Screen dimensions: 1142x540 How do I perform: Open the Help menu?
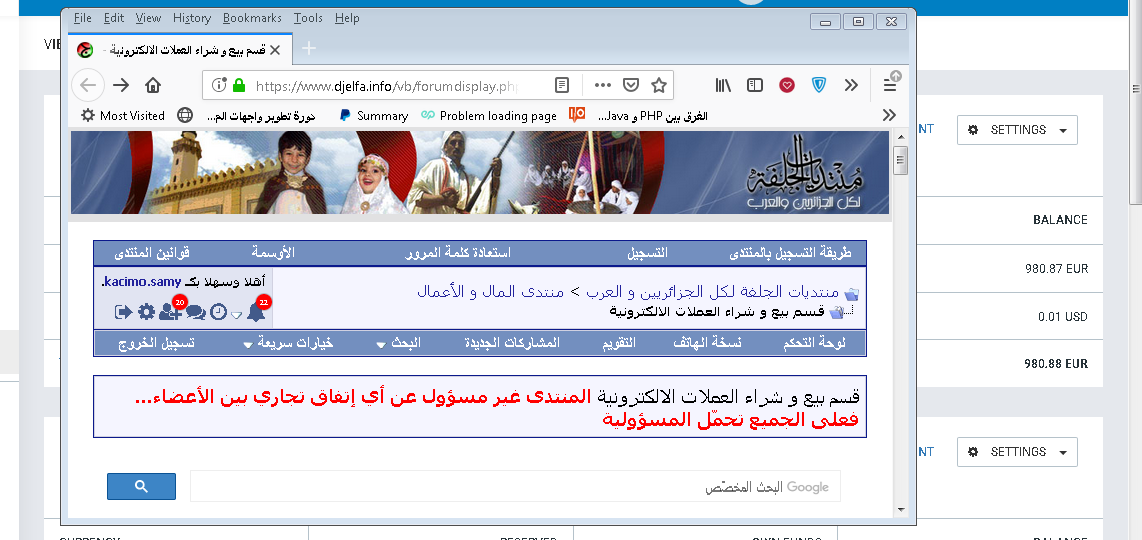pyautogui.click(x=347, y=18)
